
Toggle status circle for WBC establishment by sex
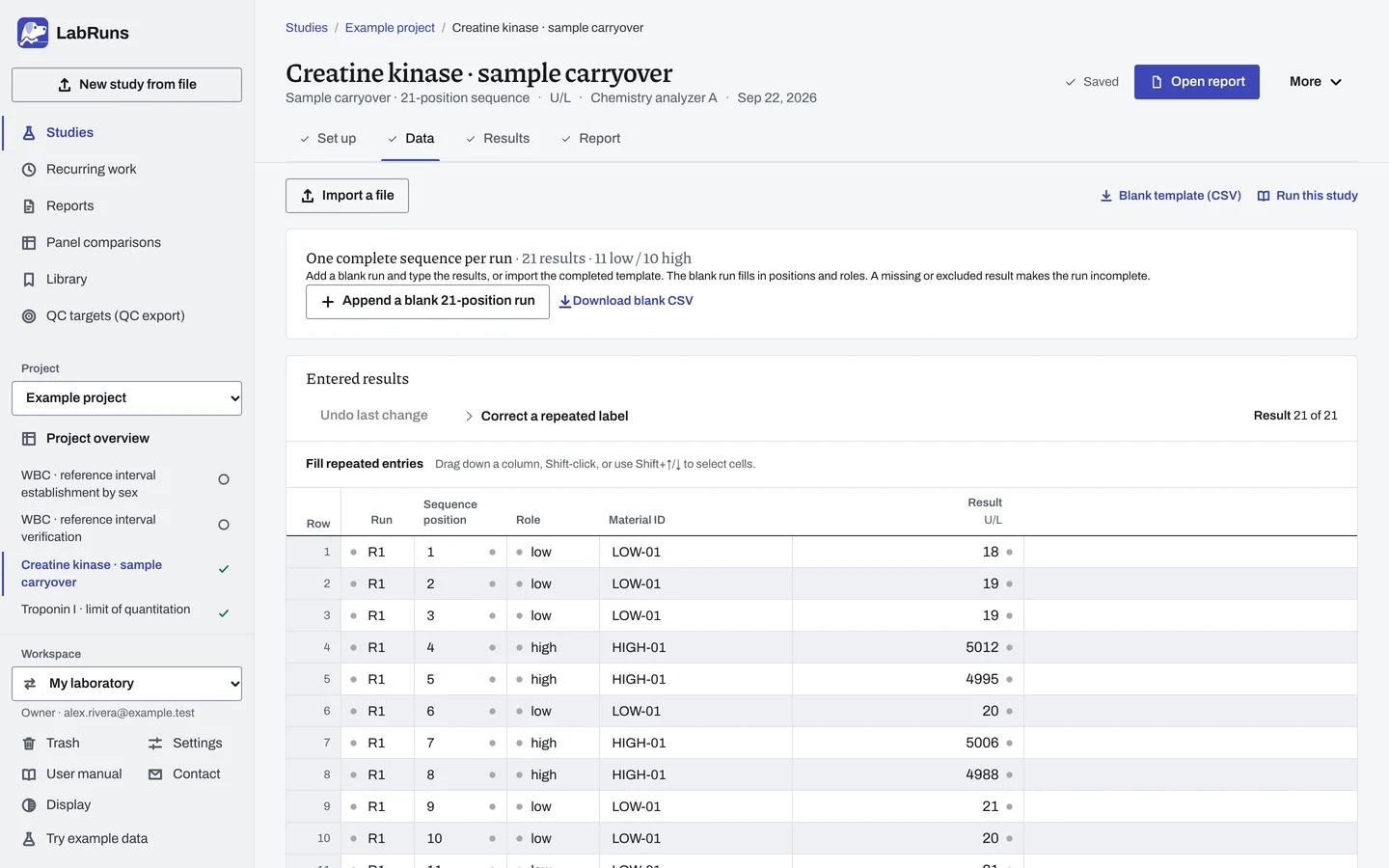coord(224,479)
